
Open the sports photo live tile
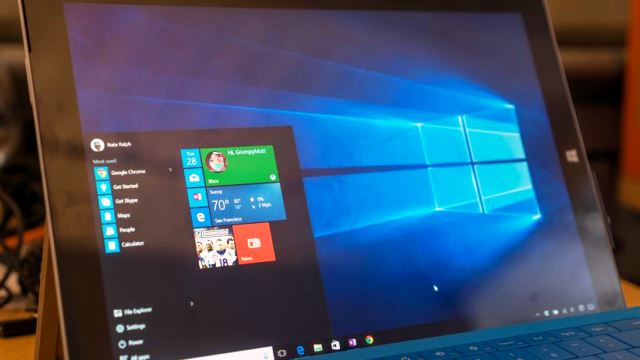point(215,247)
